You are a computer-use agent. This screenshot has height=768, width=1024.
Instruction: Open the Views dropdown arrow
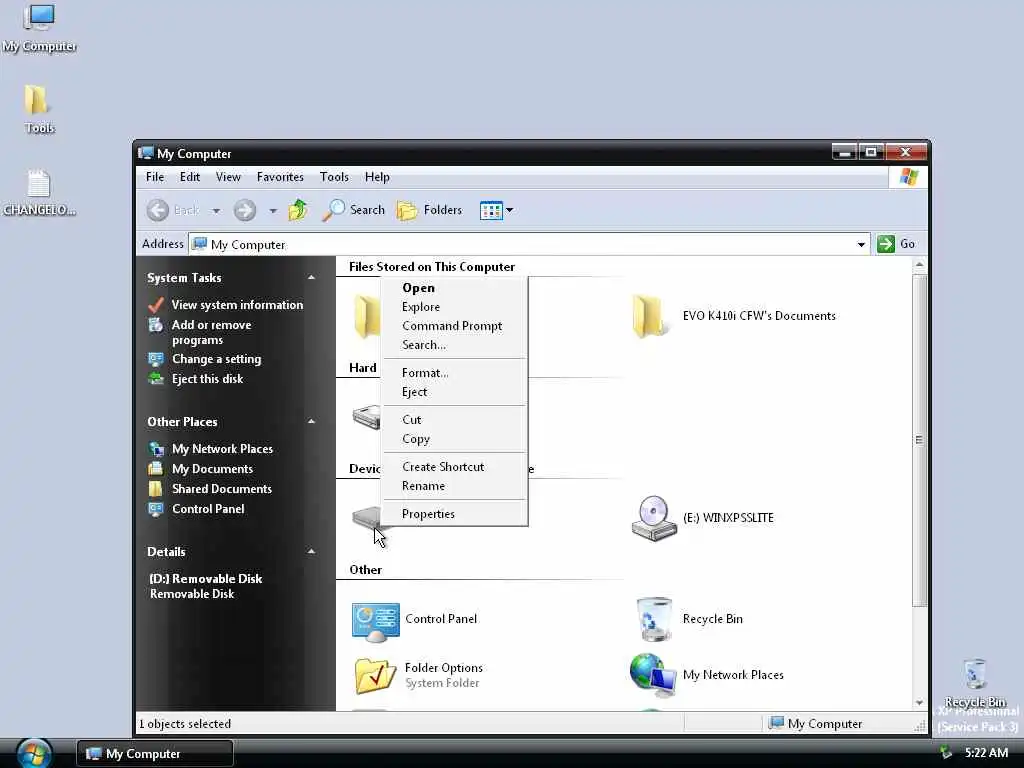click(509, 210)
